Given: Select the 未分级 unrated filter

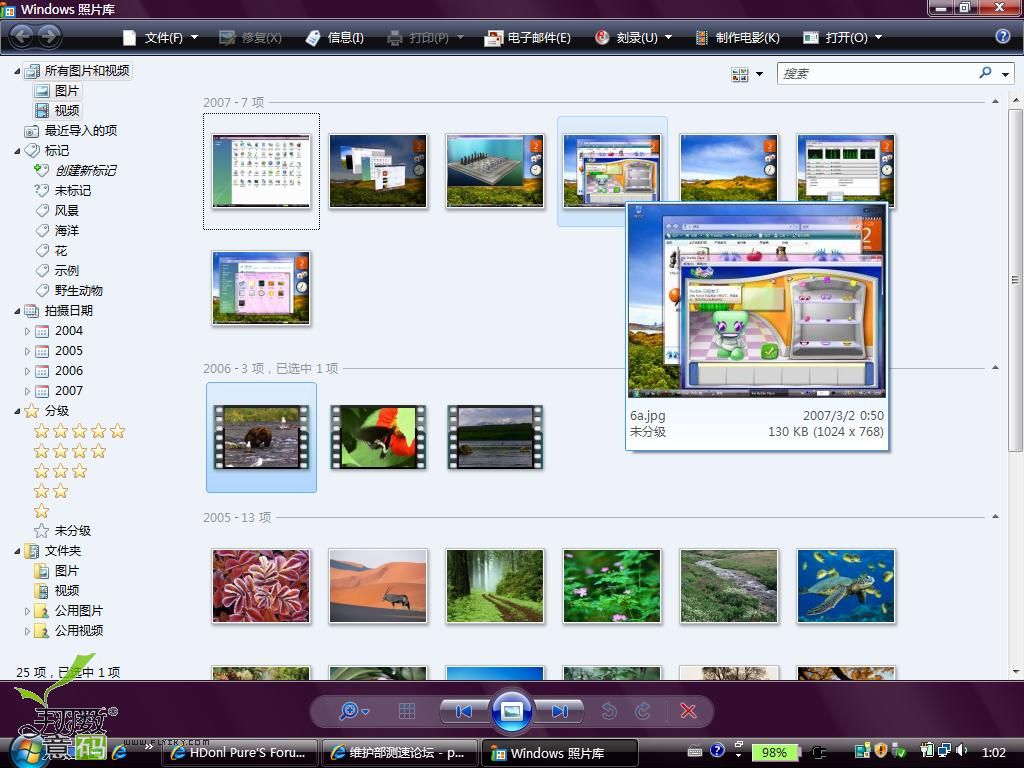Looking at the screenshot, I should [x=72, y=531].
